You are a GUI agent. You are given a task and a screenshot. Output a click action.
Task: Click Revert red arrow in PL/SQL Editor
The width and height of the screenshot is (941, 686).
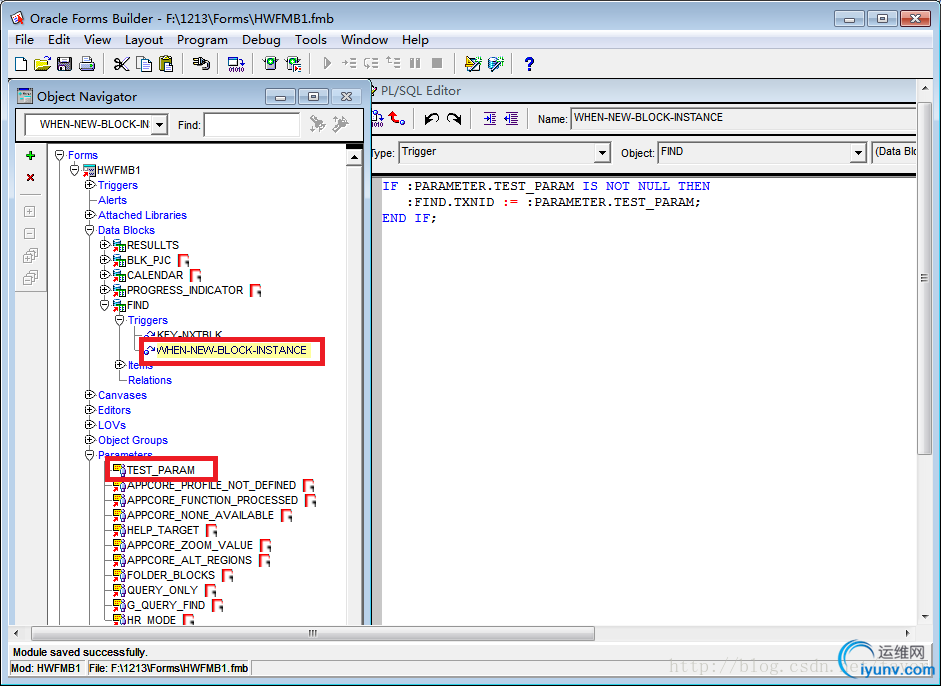click(397, 118)
